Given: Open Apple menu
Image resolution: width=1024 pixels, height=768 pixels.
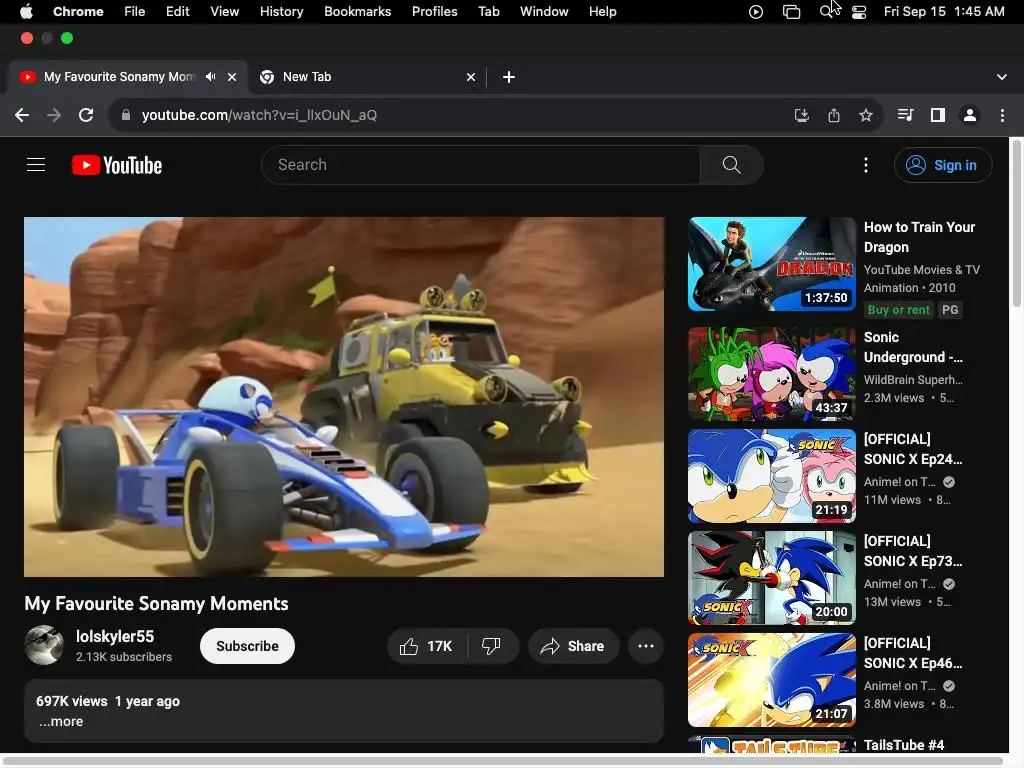Looking at the screenshot, I should pyautogui.click(x=26, y=12).
